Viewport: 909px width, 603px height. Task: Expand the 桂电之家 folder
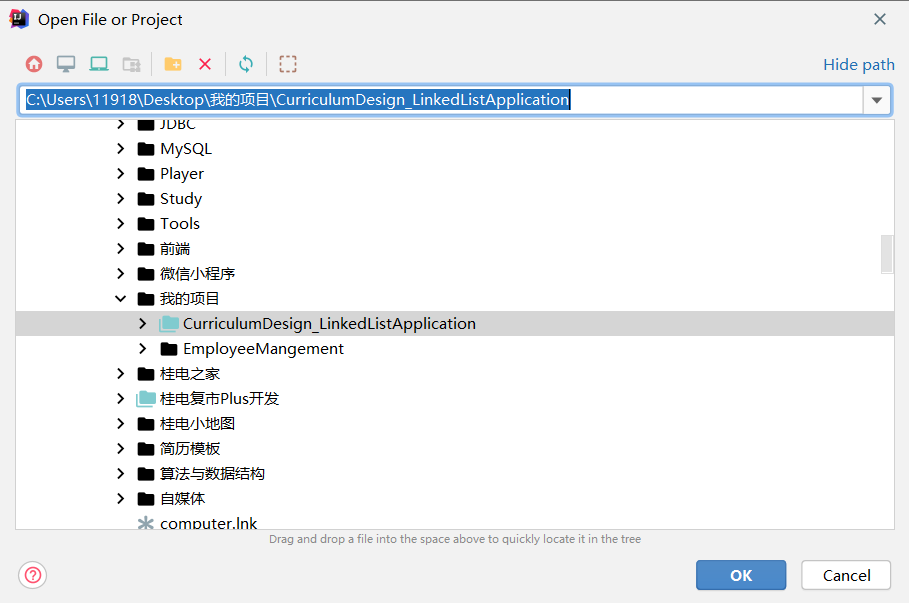[x=121, y=373]
